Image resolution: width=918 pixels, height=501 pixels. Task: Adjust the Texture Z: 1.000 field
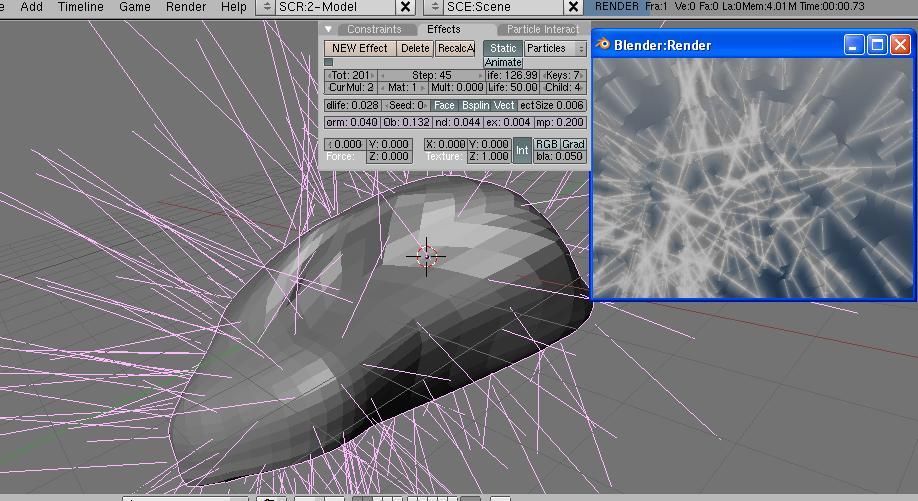pos(489,156)
